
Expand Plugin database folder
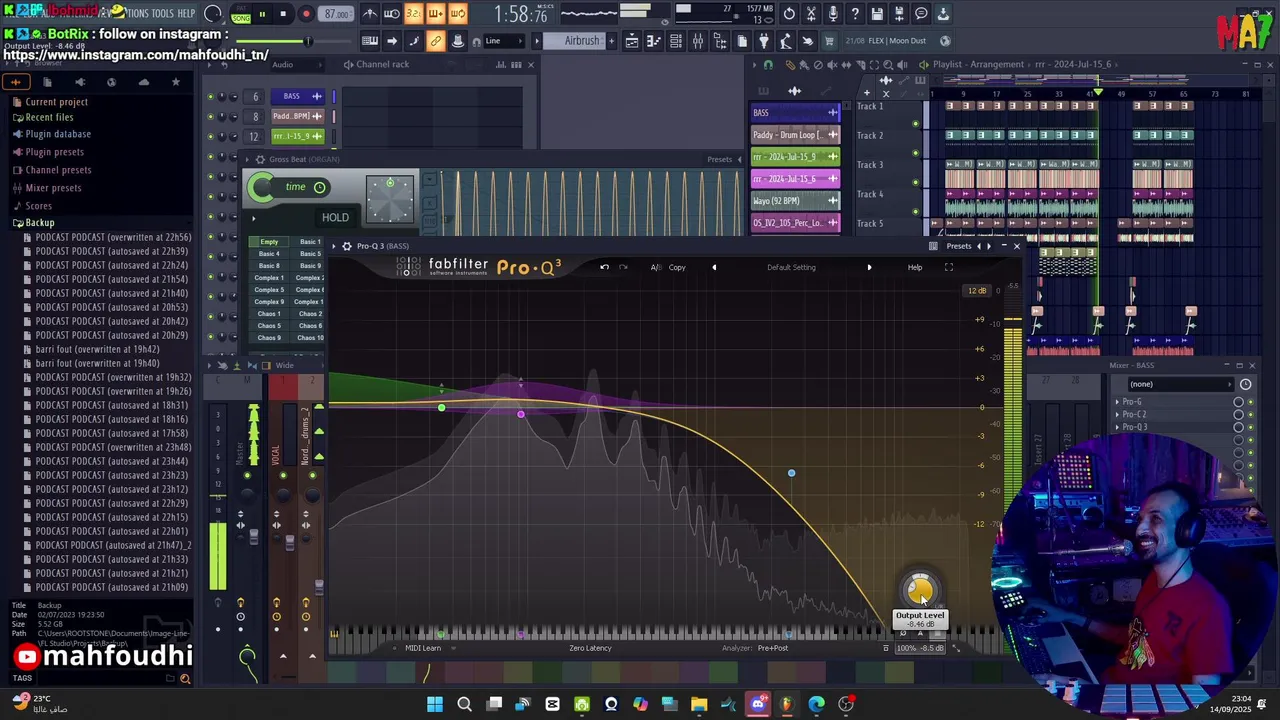point(58,134)
